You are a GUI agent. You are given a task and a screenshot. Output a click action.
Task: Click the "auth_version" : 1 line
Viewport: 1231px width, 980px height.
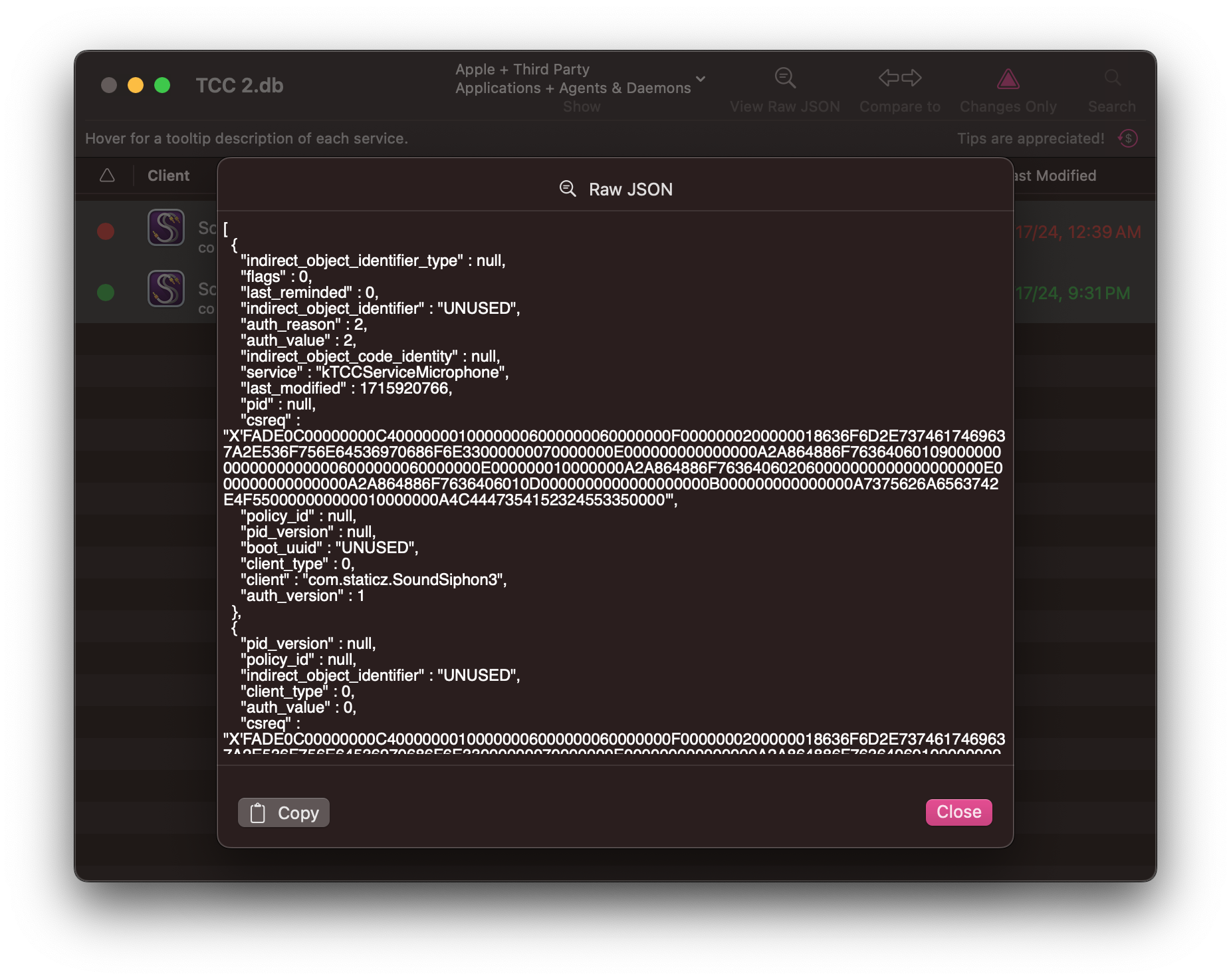click(x=302, y=596)
